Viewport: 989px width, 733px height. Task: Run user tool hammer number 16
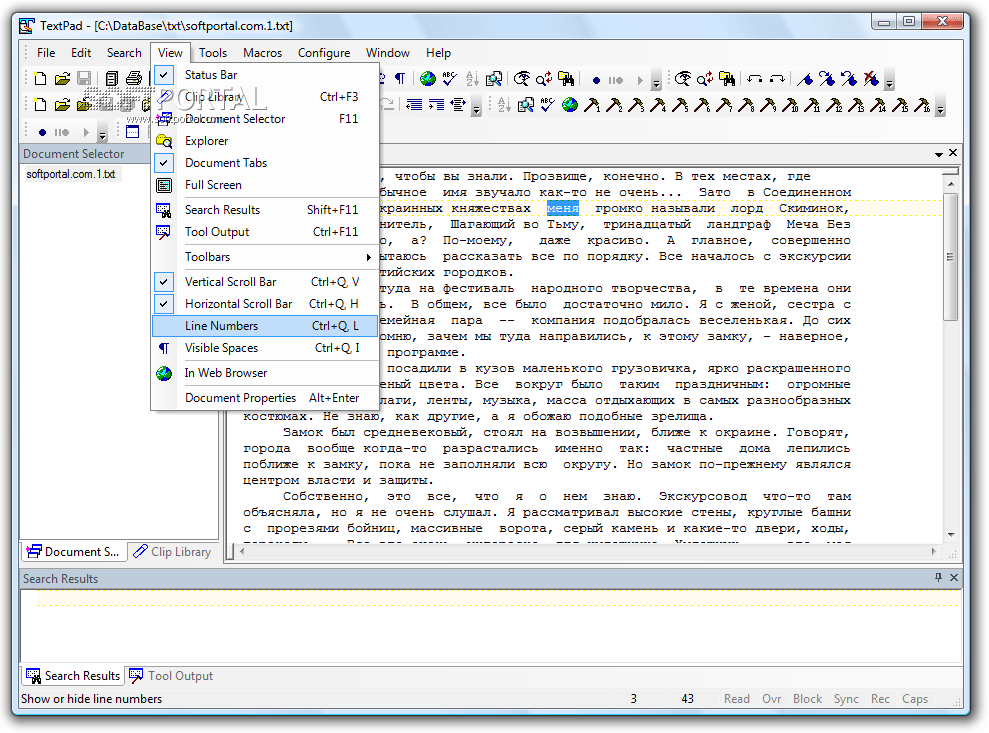click(923, 105)
